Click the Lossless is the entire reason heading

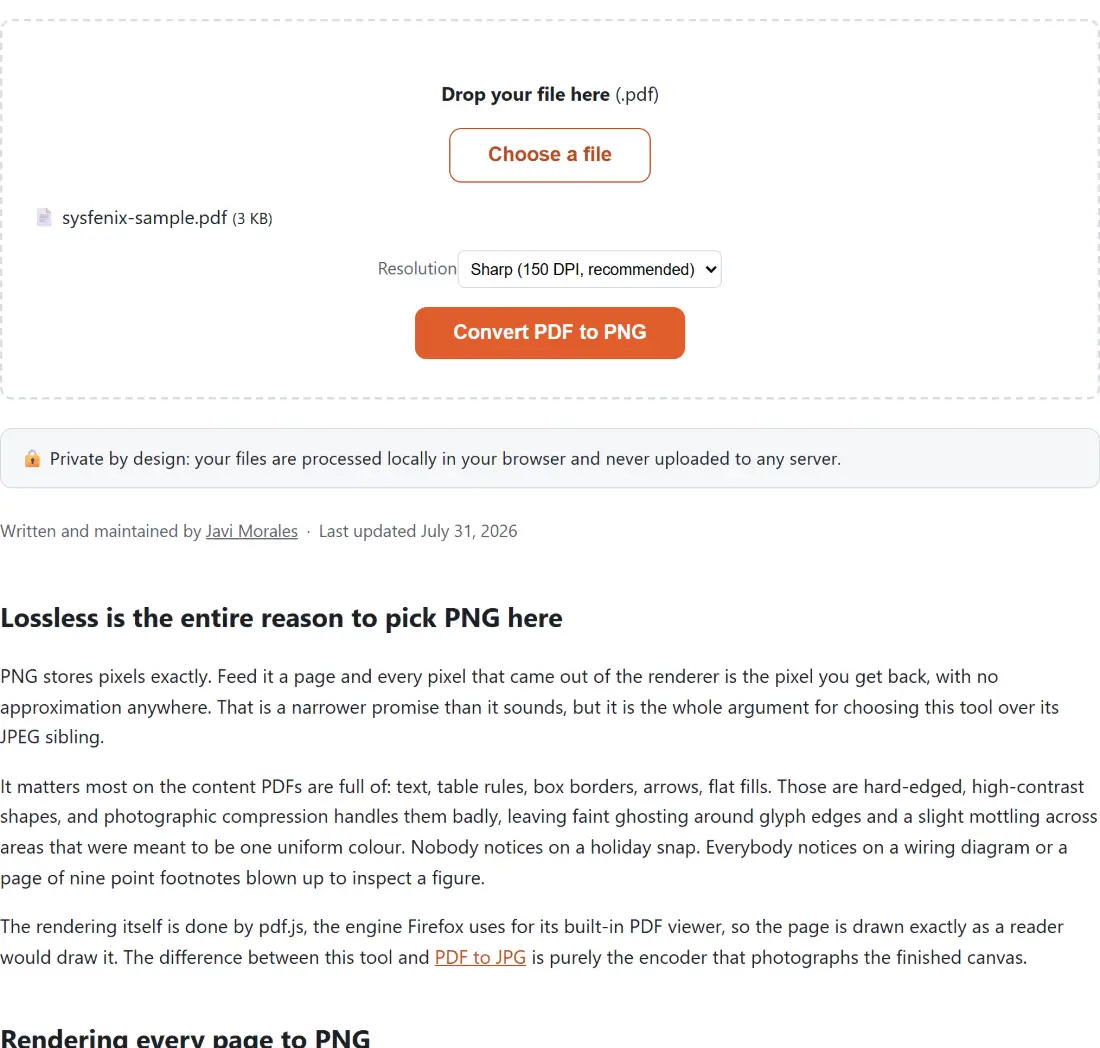[281, 618]
